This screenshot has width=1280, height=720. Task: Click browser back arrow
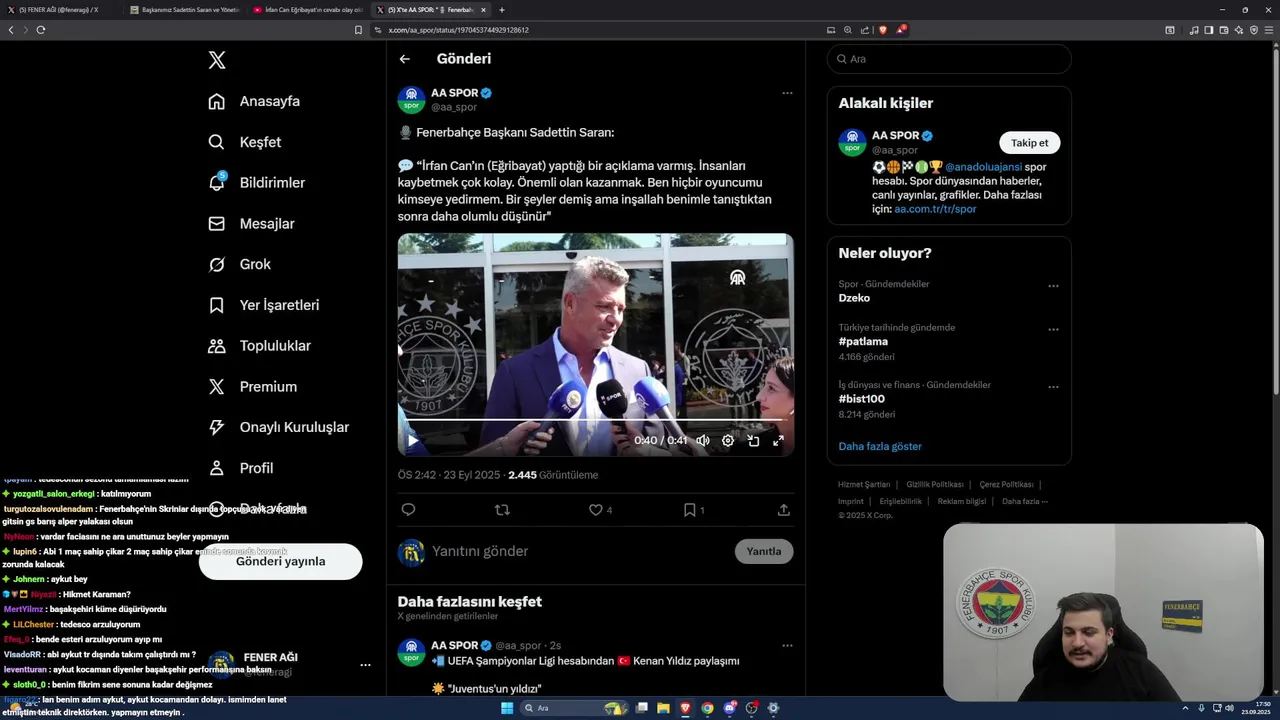11,30
